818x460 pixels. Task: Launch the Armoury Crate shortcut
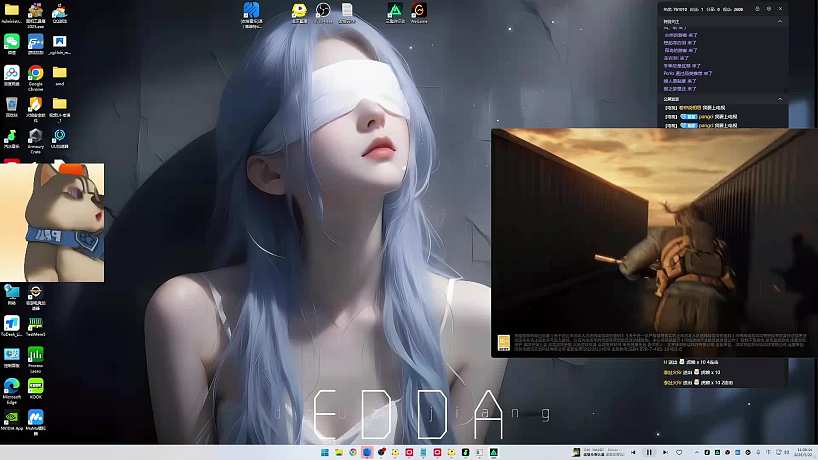tap(35, 140)
